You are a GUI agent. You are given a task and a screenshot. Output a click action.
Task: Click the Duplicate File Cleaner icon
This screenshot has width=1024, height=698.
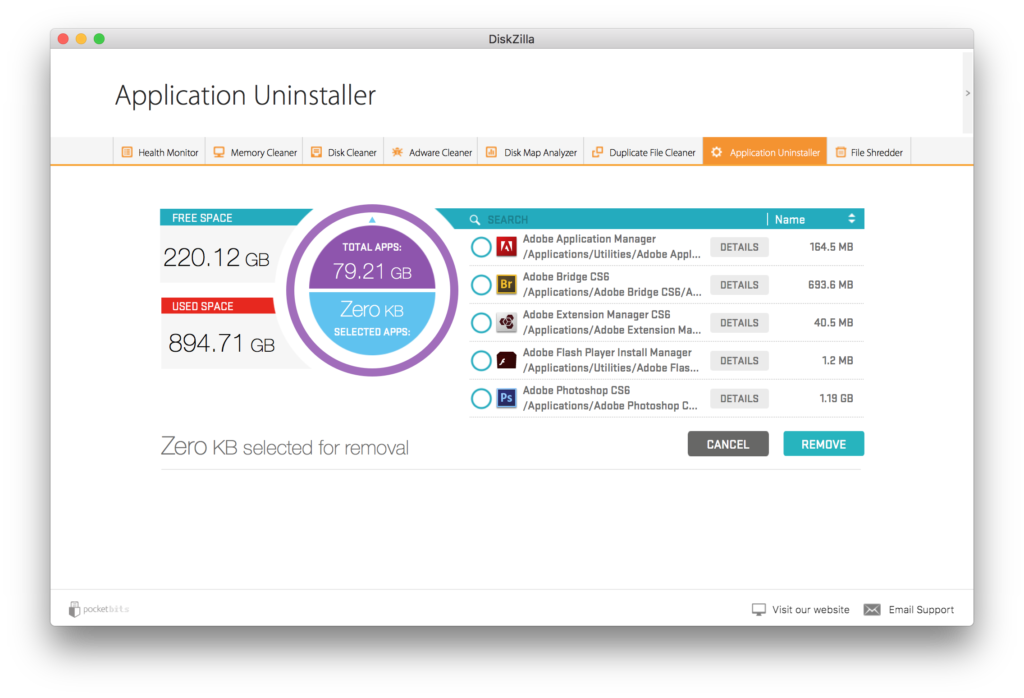(x=597, y=152)
